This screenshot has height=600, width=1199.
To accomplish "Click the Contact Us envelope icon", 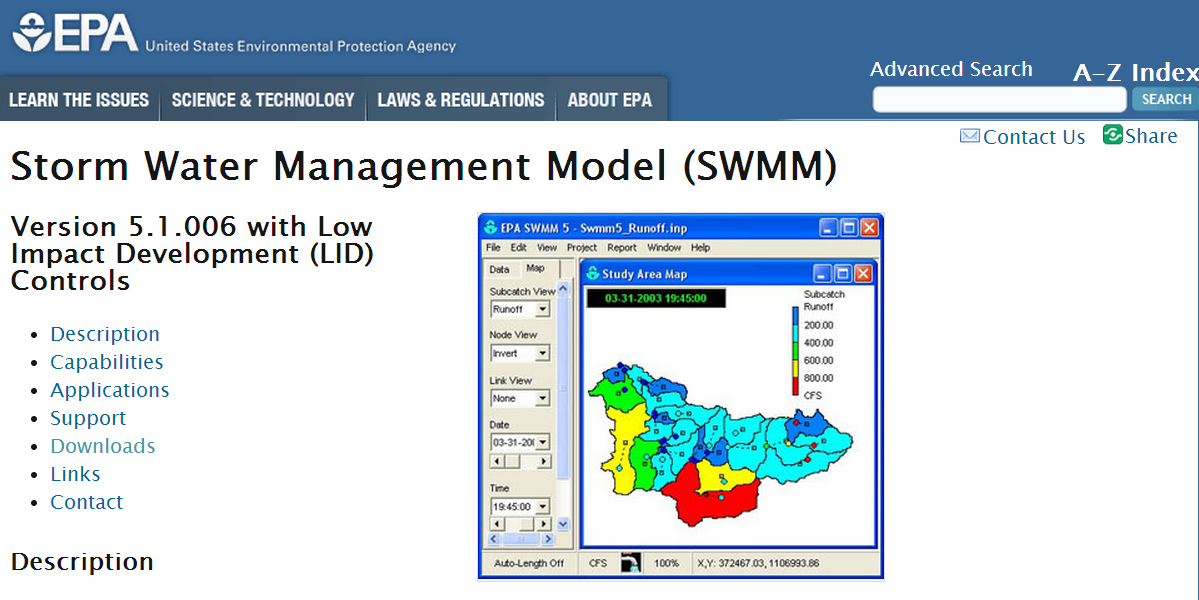I will coord(970,136).
